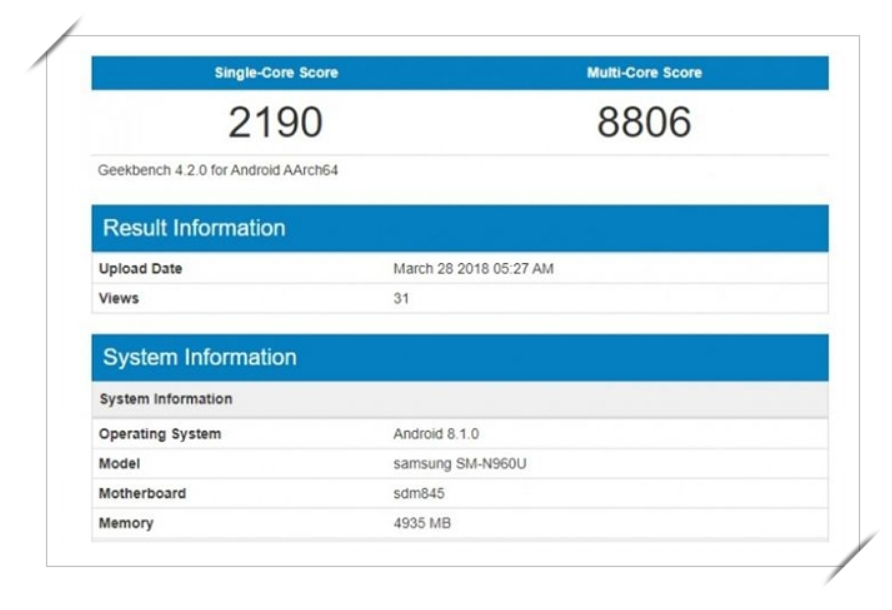
Task: Click the Views label
Action: pos(118,298)
